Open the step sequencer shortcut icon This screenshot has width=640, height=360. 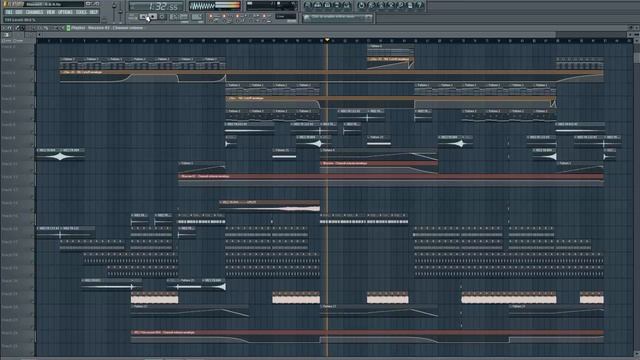pyautogui.click(x=318, y=5)
